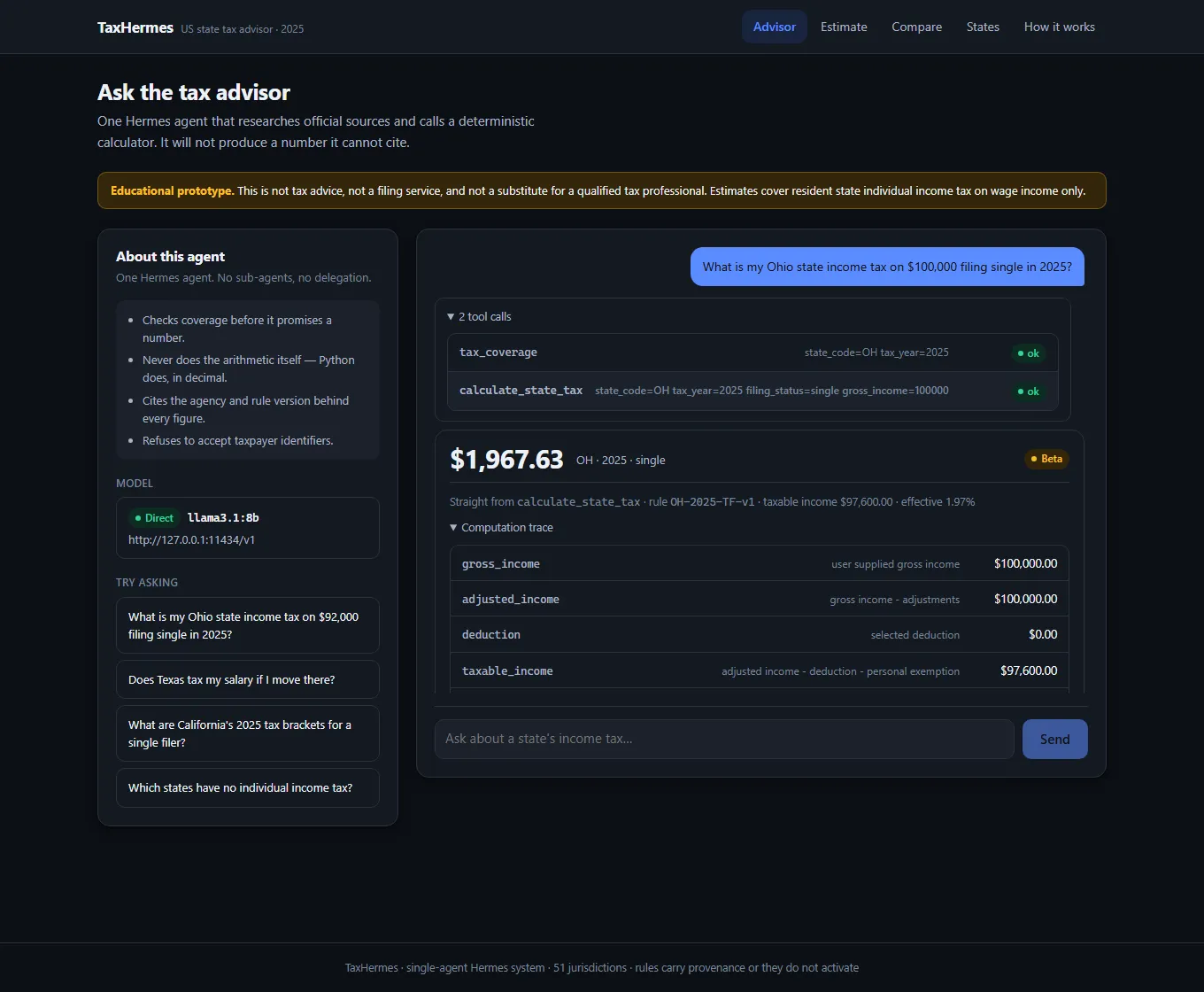Click the Beta badge on result card
Screen dimensions: 1204x992
pyautogui.click(x=1046, y=459)
